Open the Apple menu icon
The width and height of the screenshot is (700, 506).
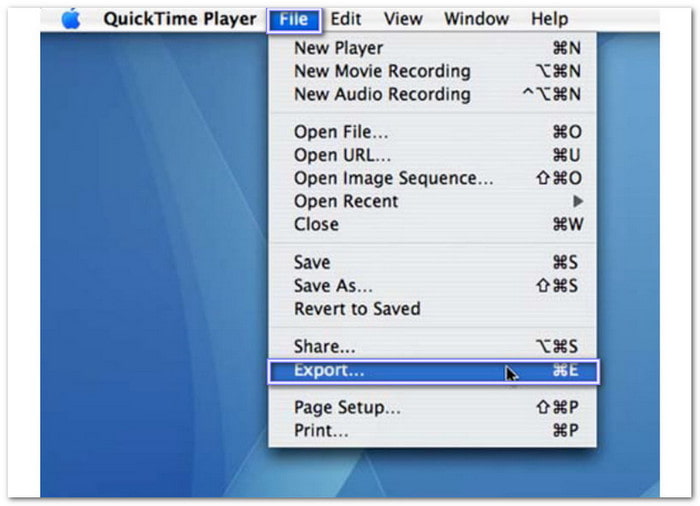coord(71,19)
